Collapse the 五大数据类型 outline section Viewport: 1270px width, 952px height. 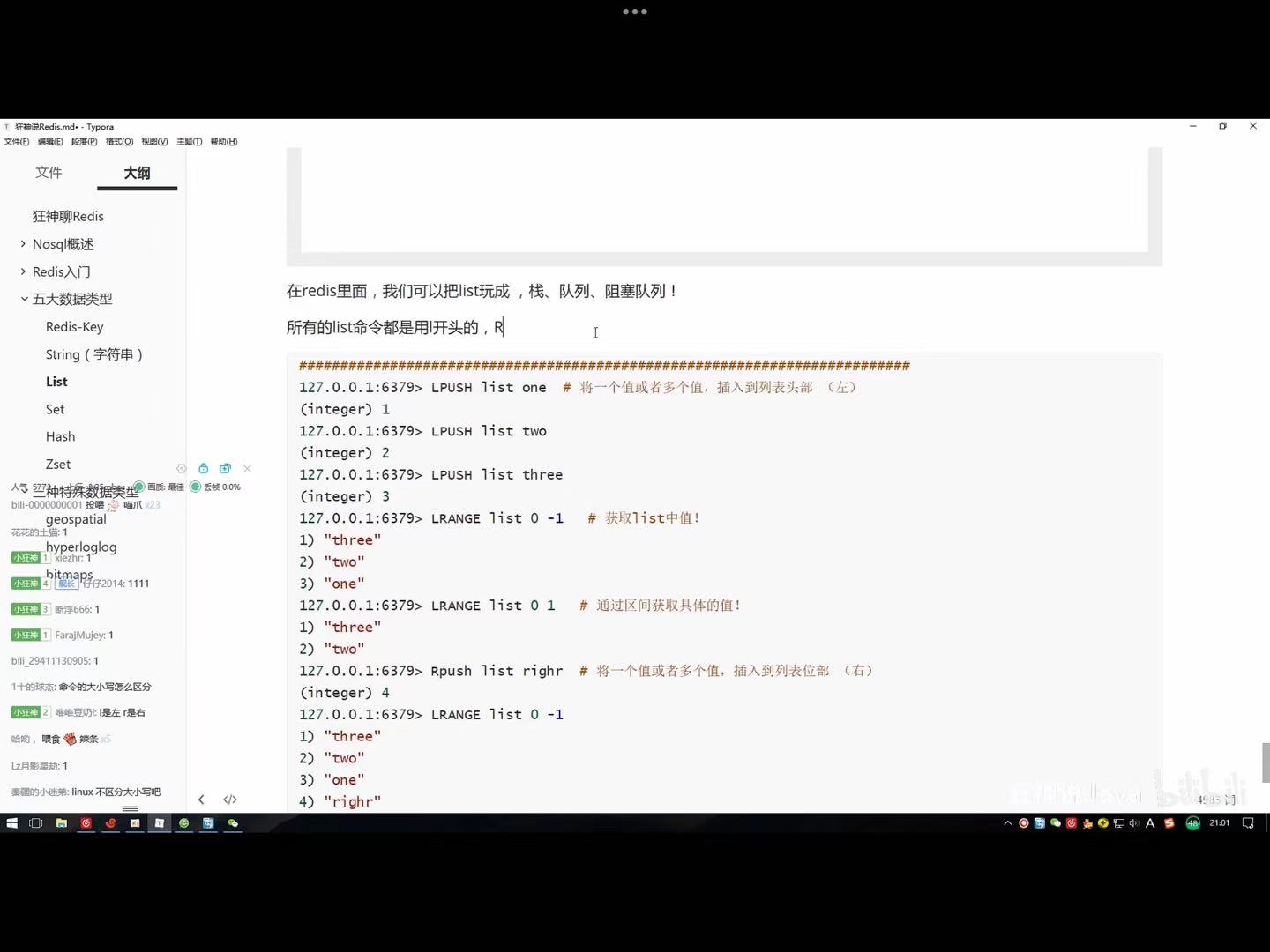(x=24, y=299)
